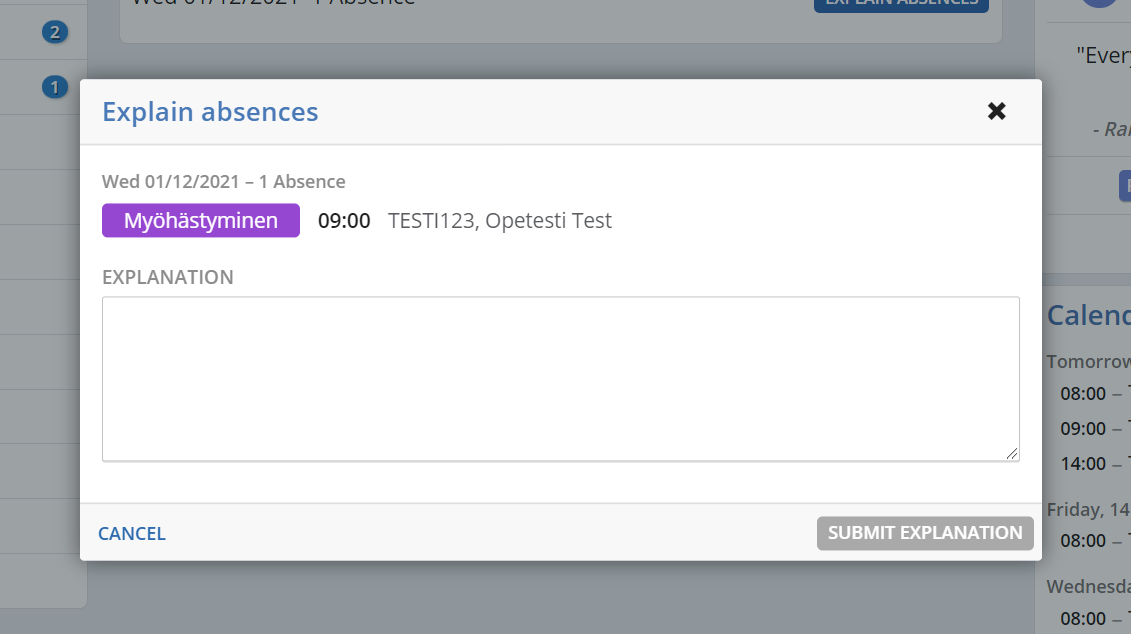Click the blue badge showing 2
This screenshot has width=1131, height=634.
[x=54, y=33]
